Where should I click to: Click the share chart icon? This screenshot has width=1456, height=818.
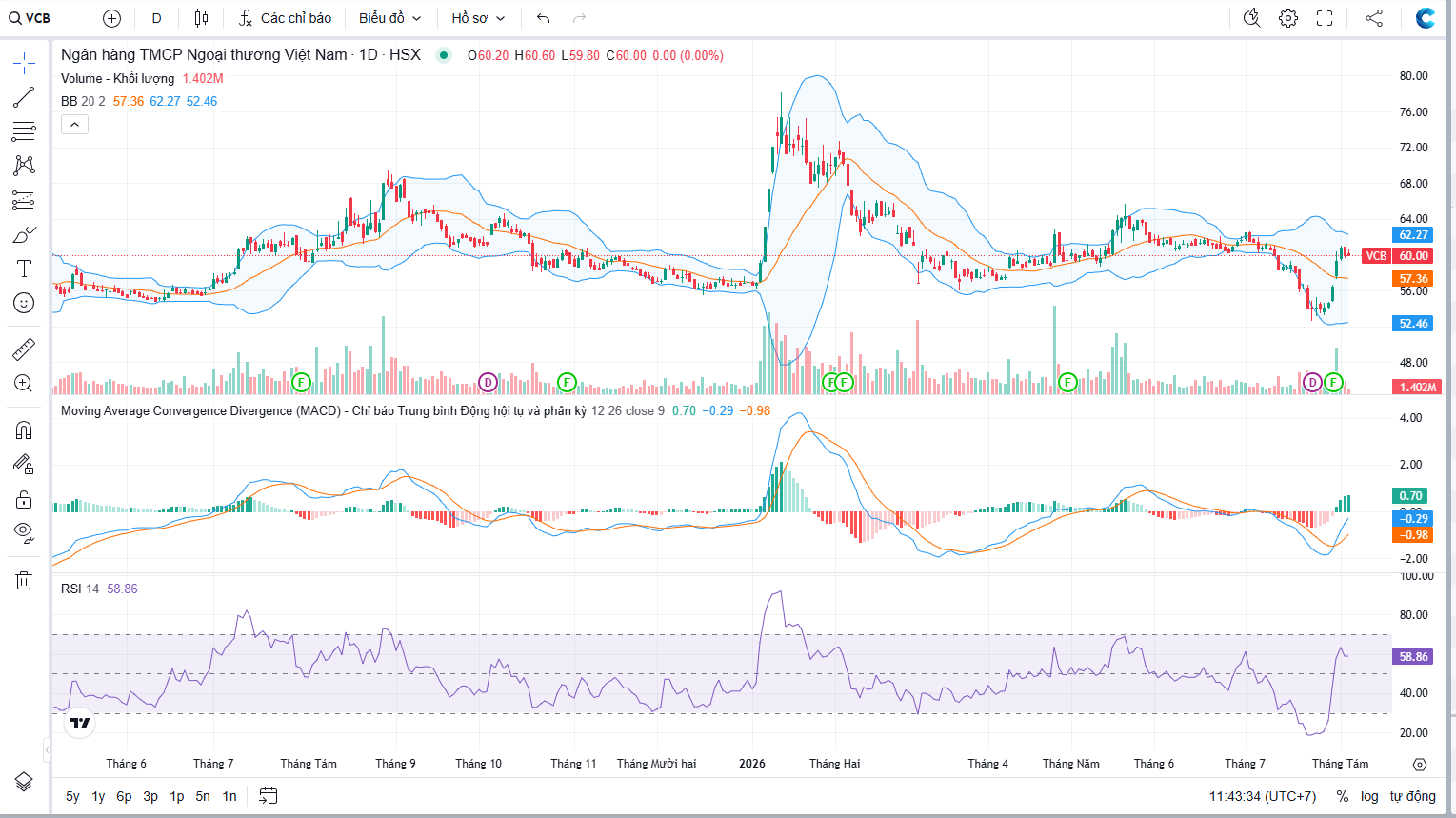1374,18
